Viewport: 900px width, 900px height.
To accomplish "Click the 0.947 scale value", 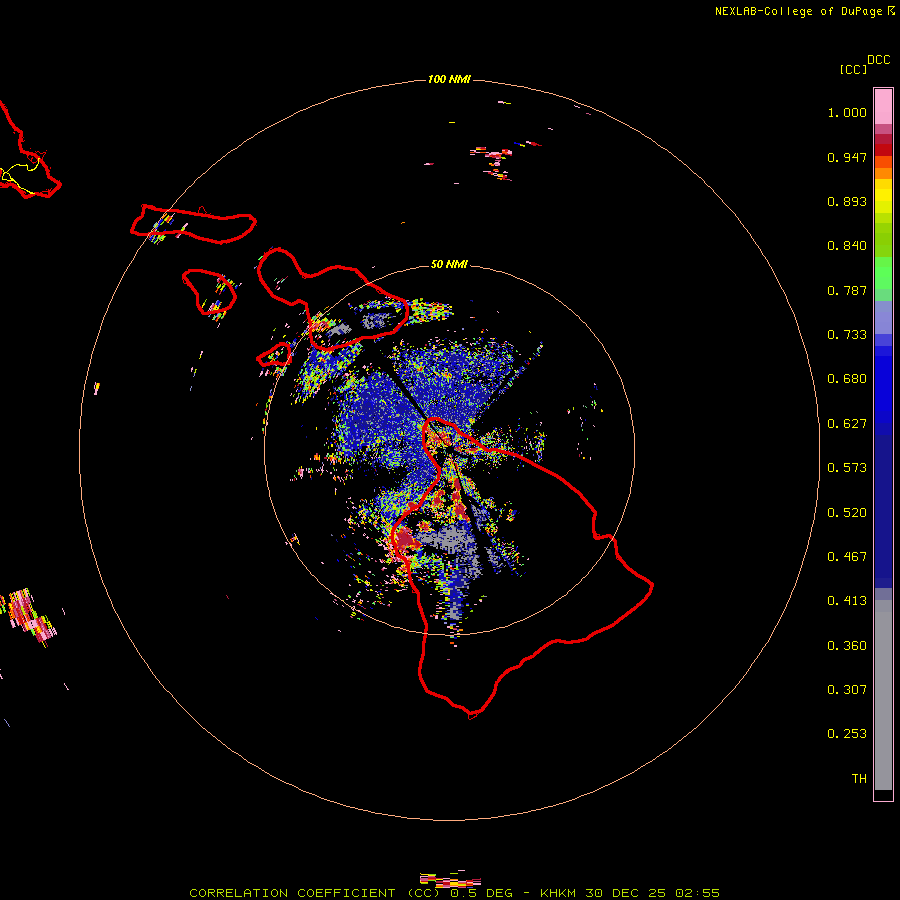I will click(x=847, y=157).
